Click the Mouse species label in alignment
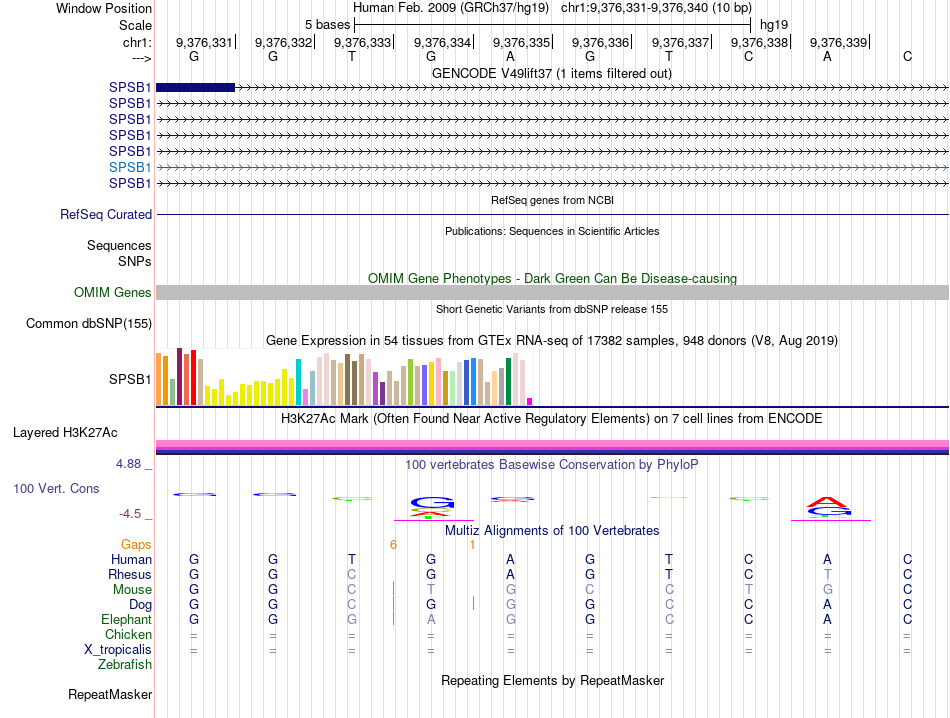The width and height of the screenshot is (950, 718). pos(132,590)
